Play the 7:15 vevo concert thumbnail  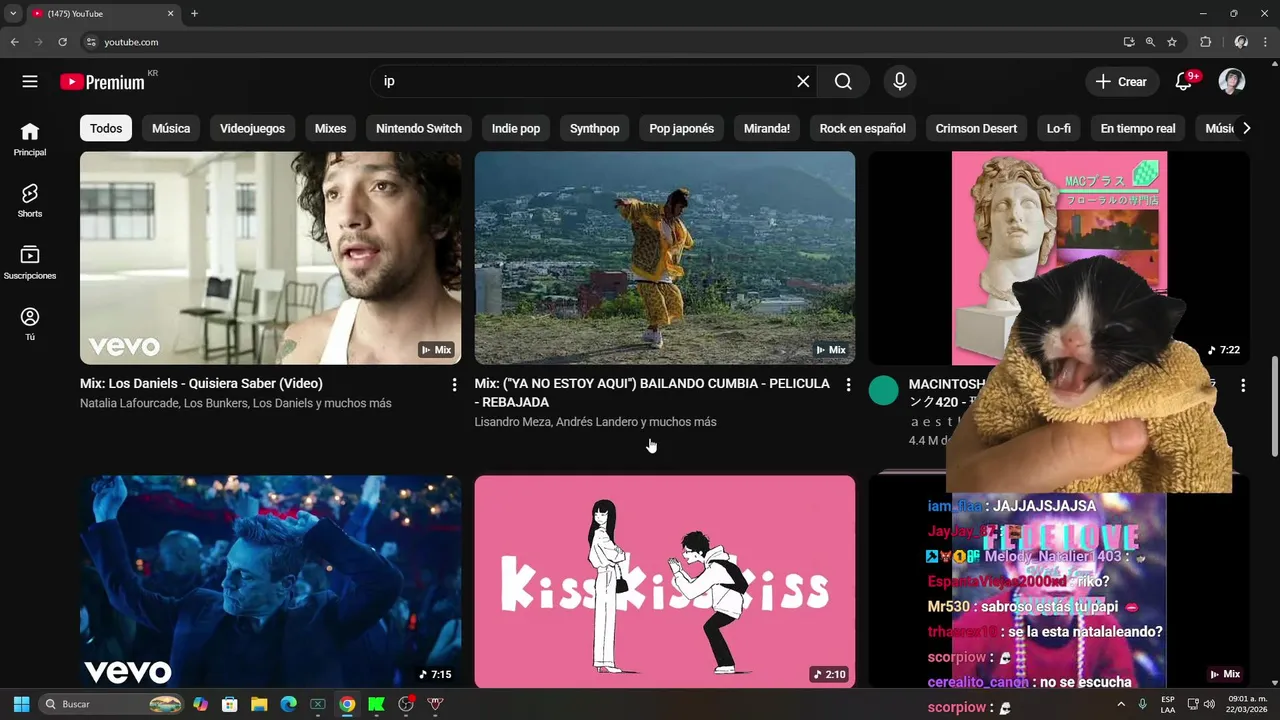click(x=271, y=581)
